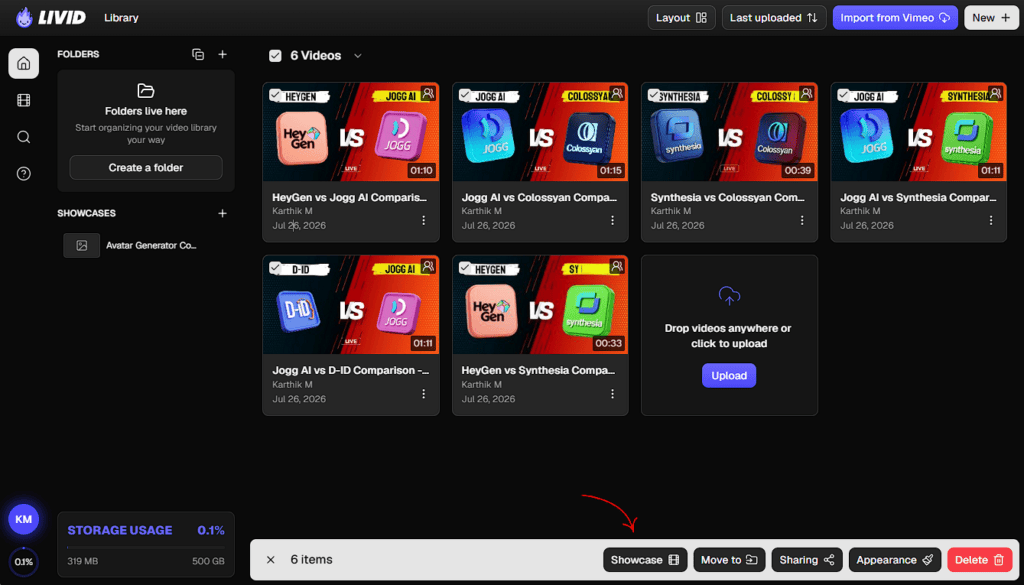Delete the 6 selected items
Image resolution: width=1024 pixels, height=585 pixels.
pos(979,560)
